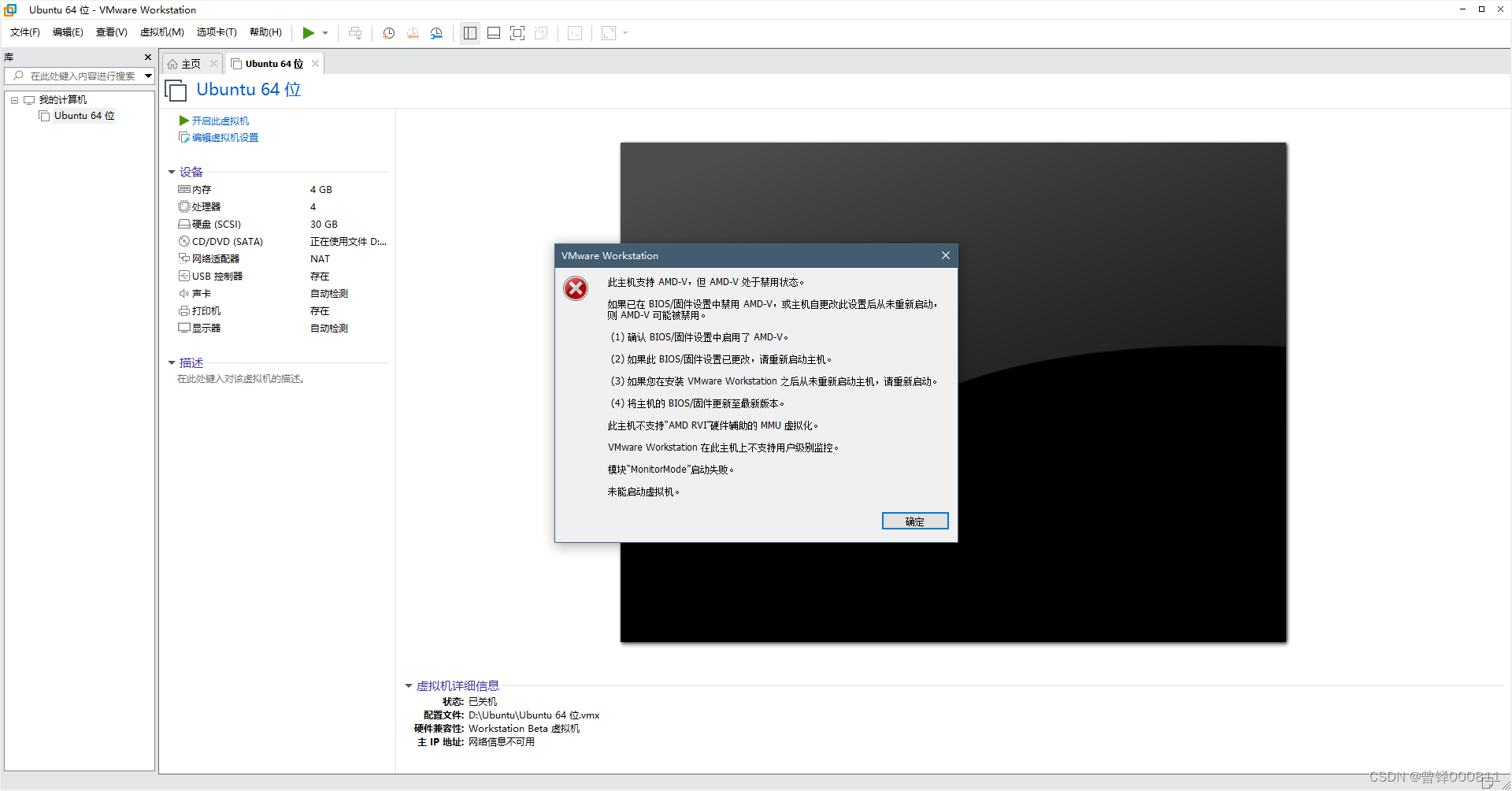1512x791 pixels.
Task: Click the 网络适配器 network adapter icon
Action: tap(184, 258)
